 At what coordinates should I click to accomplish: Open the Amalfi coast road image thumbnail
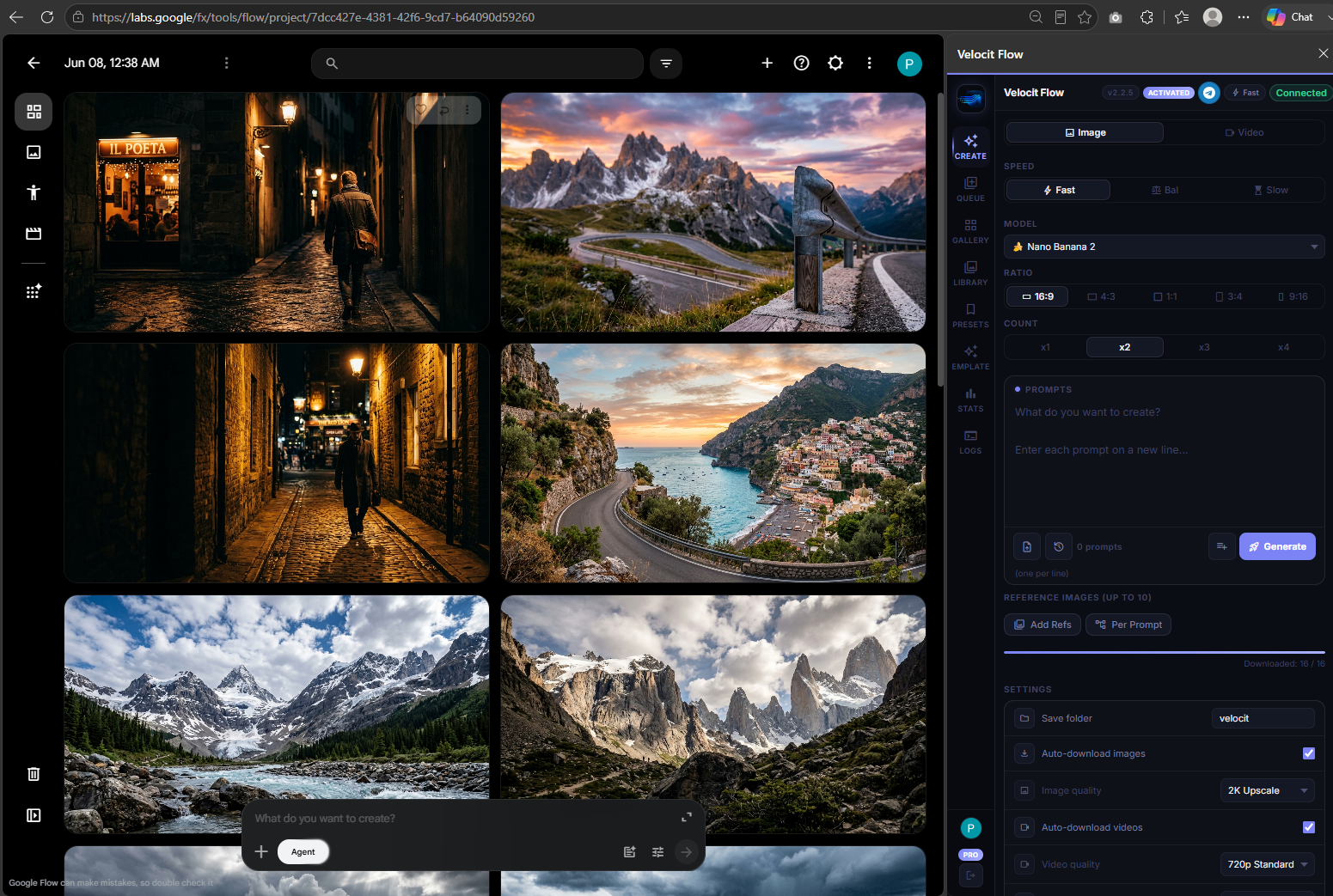(x=713, y=463)
